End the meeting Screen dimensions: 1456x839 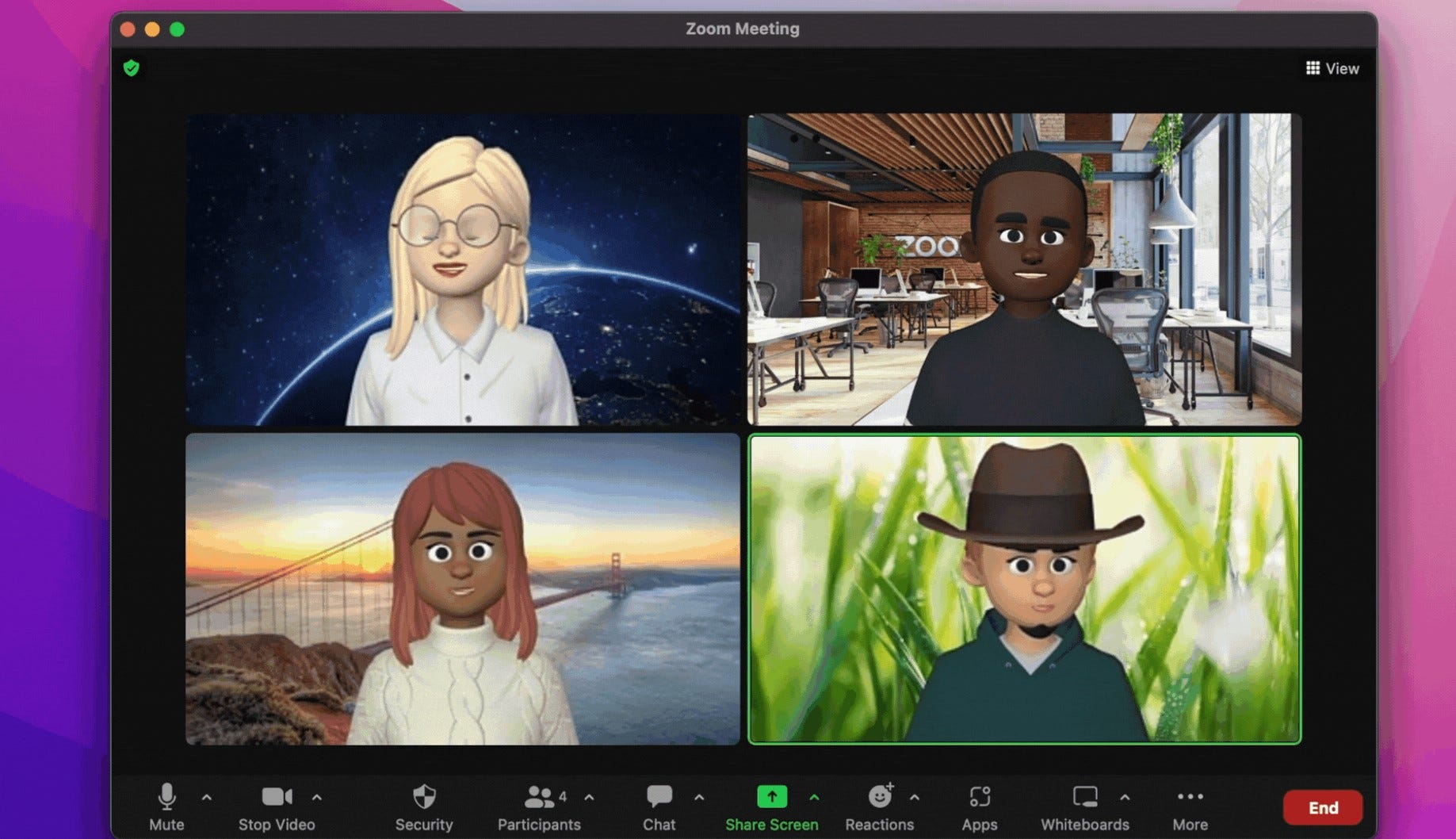[x=1323, y=807]
